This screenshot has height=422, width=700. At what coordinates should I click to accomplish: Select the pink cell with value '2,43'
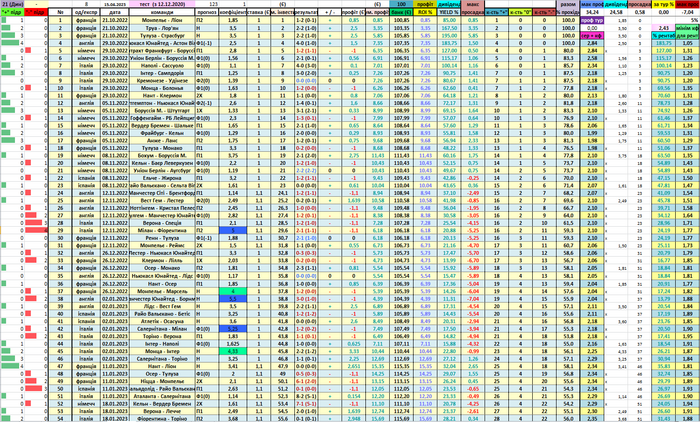(x=663, y=28)
